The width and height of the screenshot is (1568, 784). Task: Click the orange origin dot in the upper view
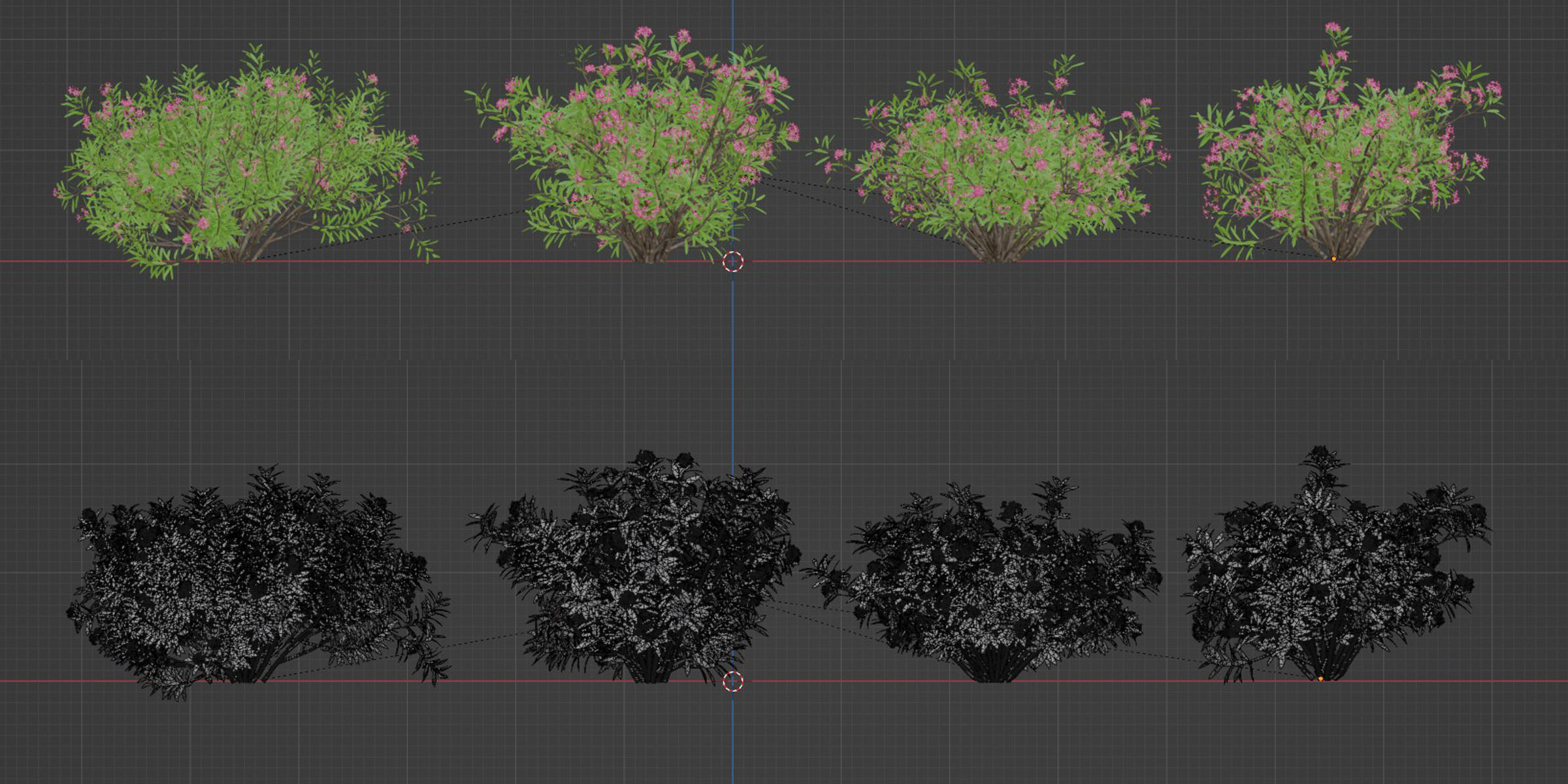pyautogui.click(x=1333, y=259)
